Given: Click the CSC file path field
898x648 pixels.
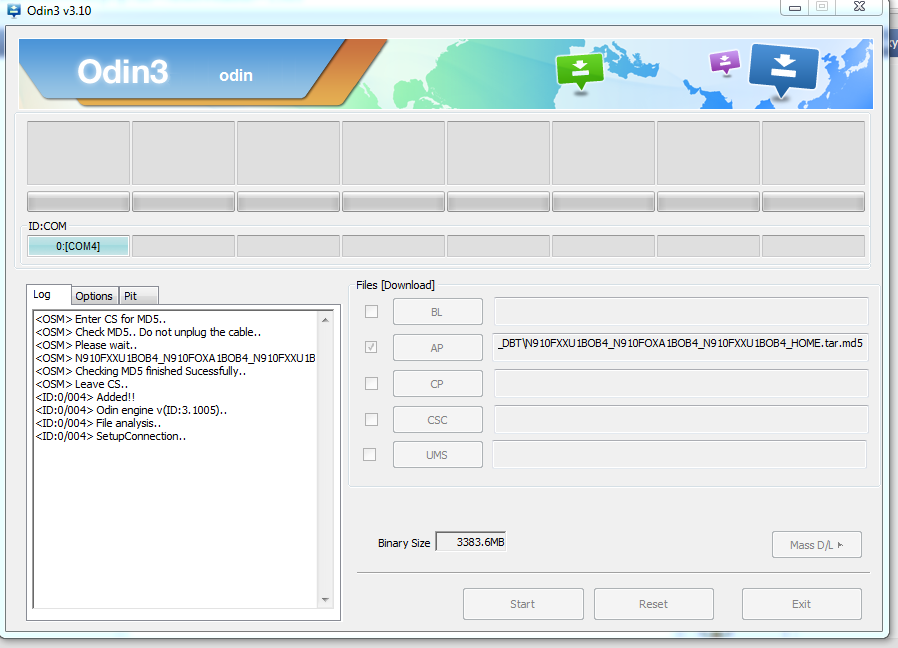Looking at the screenshot, I should [681, 419].
